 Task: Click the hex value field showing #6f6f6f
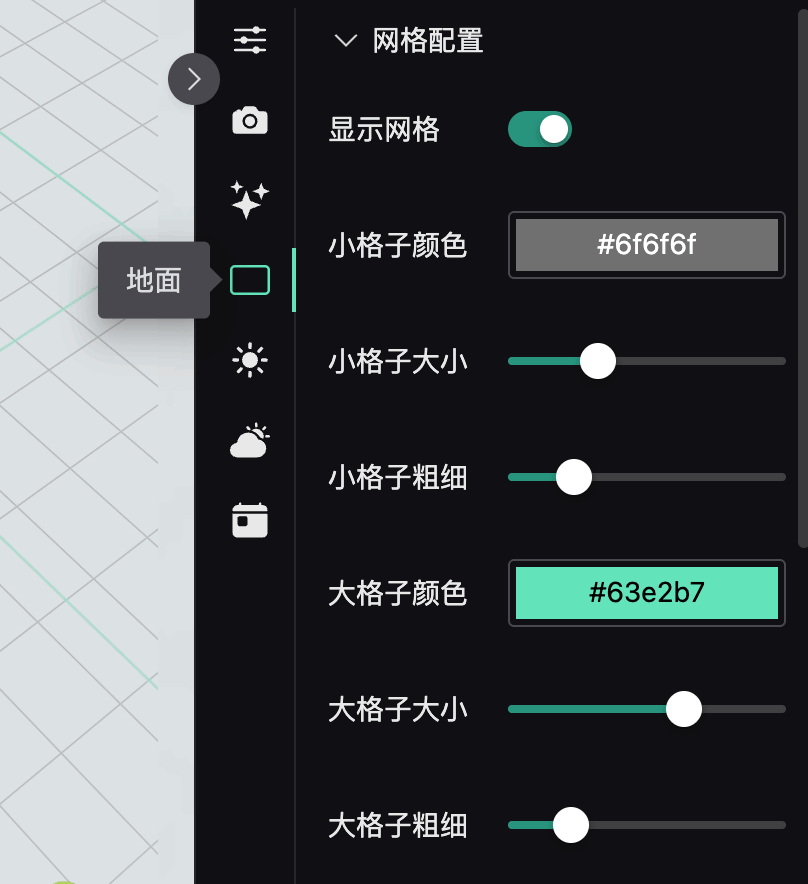646,245
